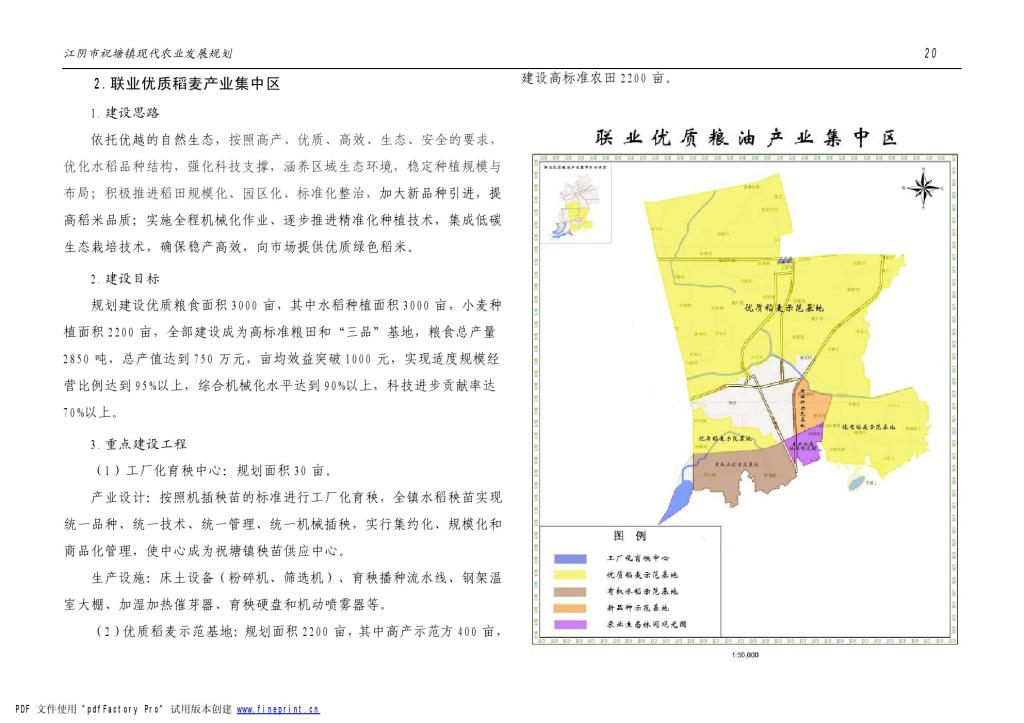Click the brown 有机水稻示范基地 legend swatch
This screenshot has width=1024, height=723.
[570, 591]
